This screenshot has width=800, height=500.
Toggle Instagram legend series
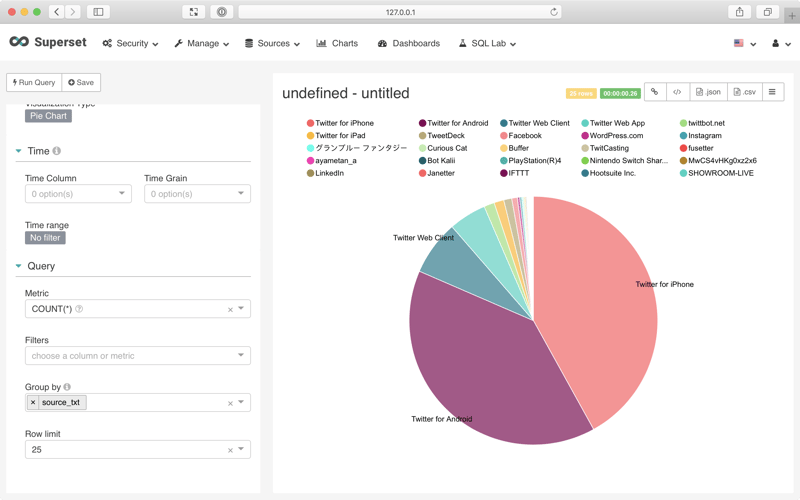pos(701,136)
